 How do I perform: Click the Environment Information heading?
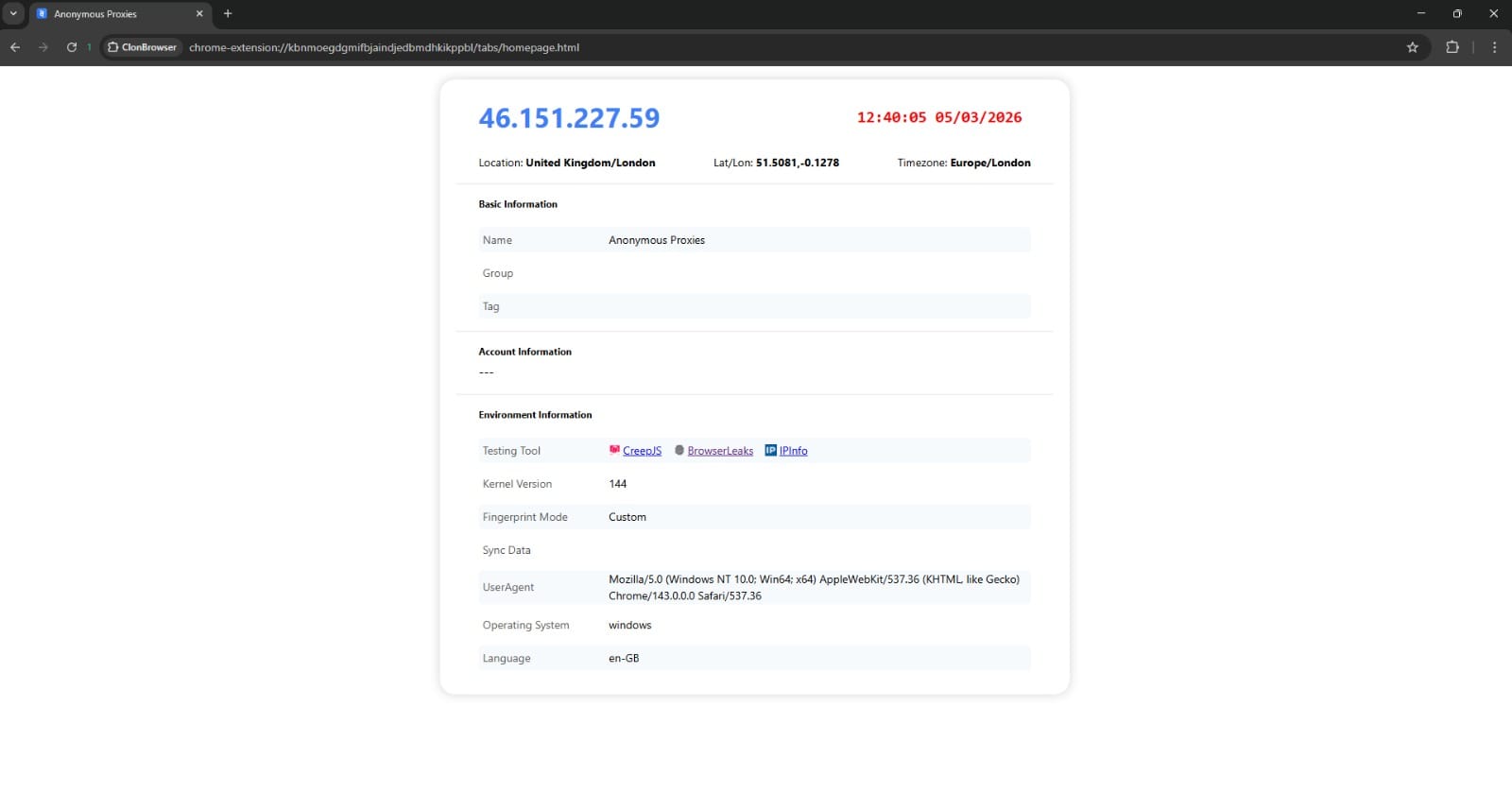pos(535,415)
